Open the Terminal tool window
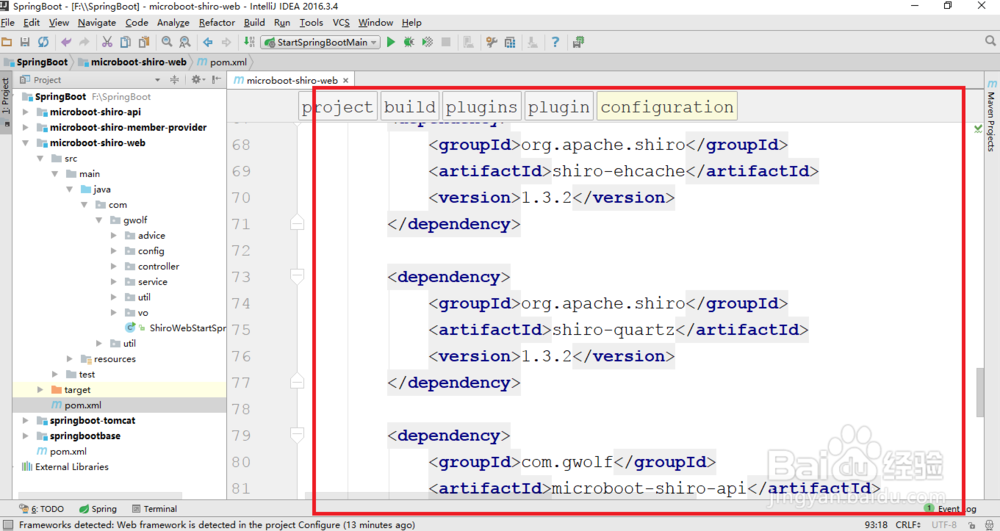This screenshot has width=1000, height=531. tap(154, 509)
